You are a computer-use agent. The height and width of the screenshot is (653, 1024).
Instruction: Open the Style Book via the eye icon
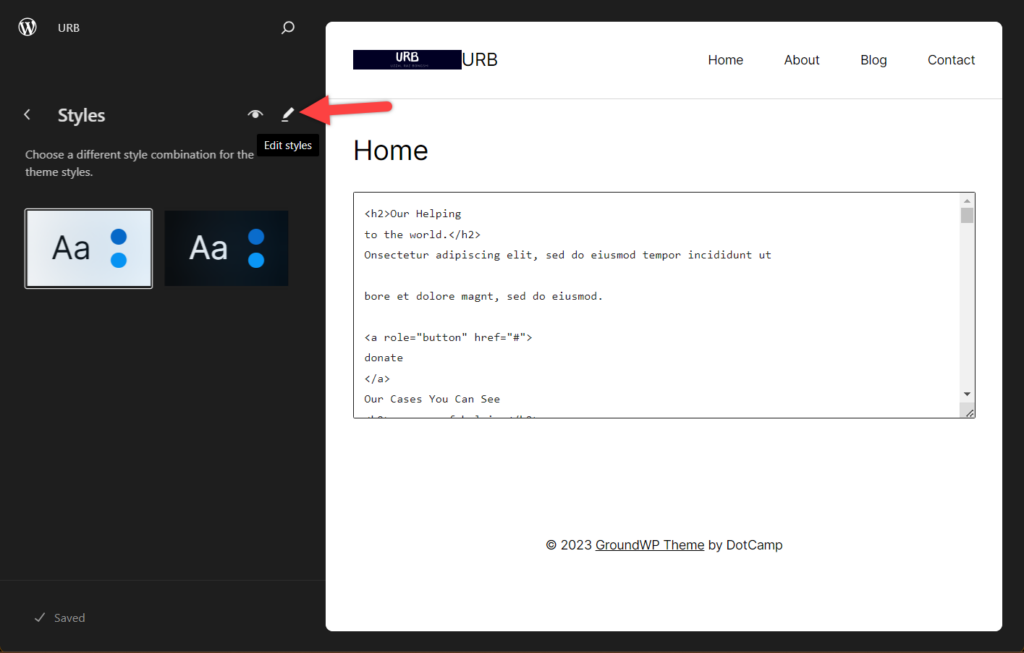[x=255, y=114]
